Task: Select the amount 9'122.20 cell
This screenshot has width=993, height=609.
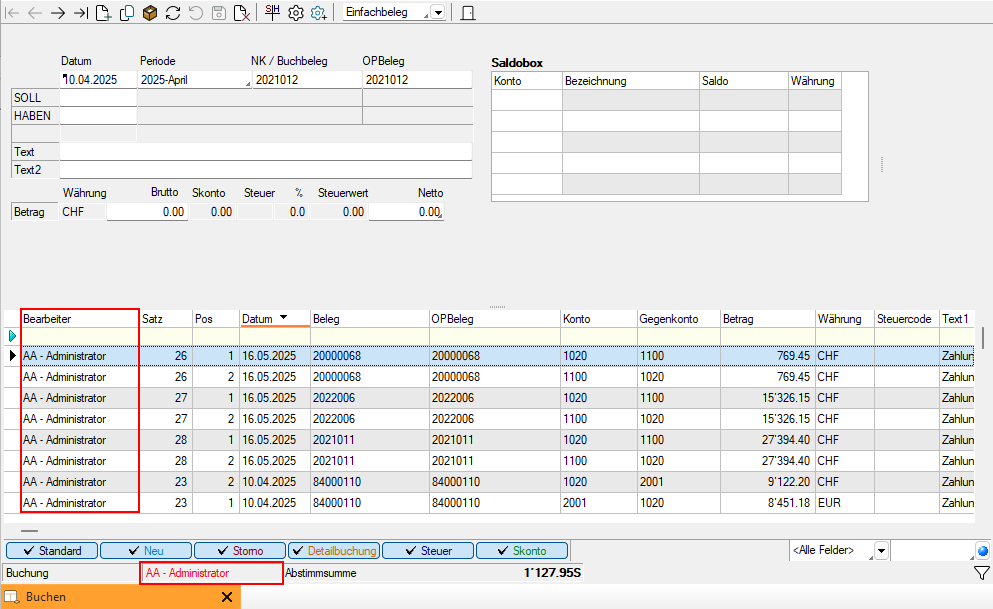Action: pos(767,482)
